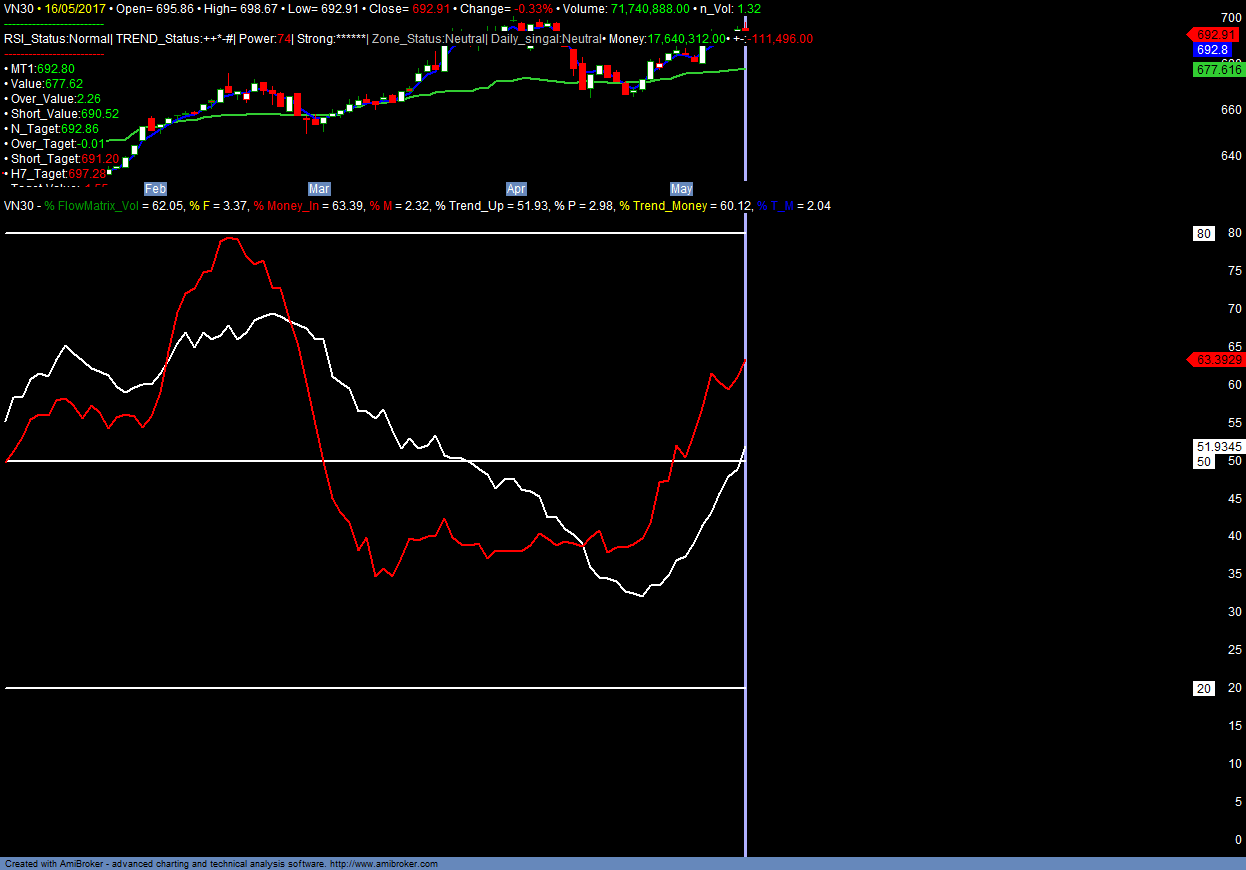
Task: Click the blue 692.8 value tag
Action: (x=1212, y=49)
